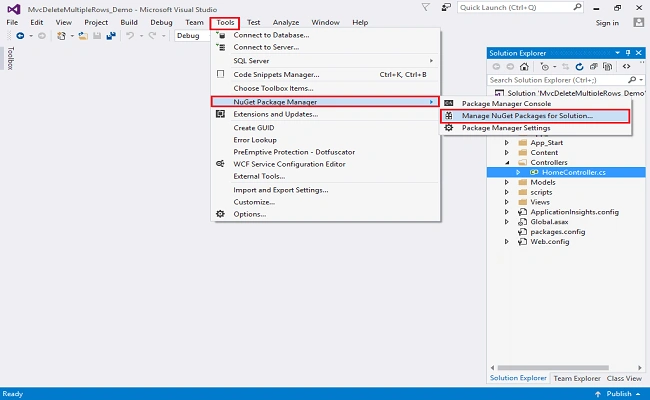This screenshot has height=400, width=650.
Task: Click the notifications filter flag icon
Action: (425, 7)
